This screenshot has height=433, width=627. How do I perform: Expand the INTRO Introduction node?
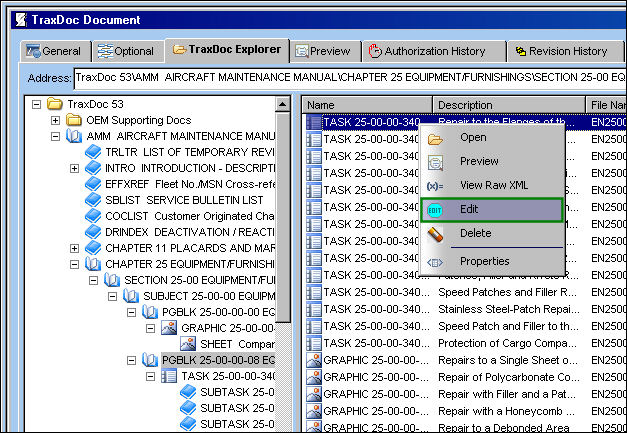point(74,168)
